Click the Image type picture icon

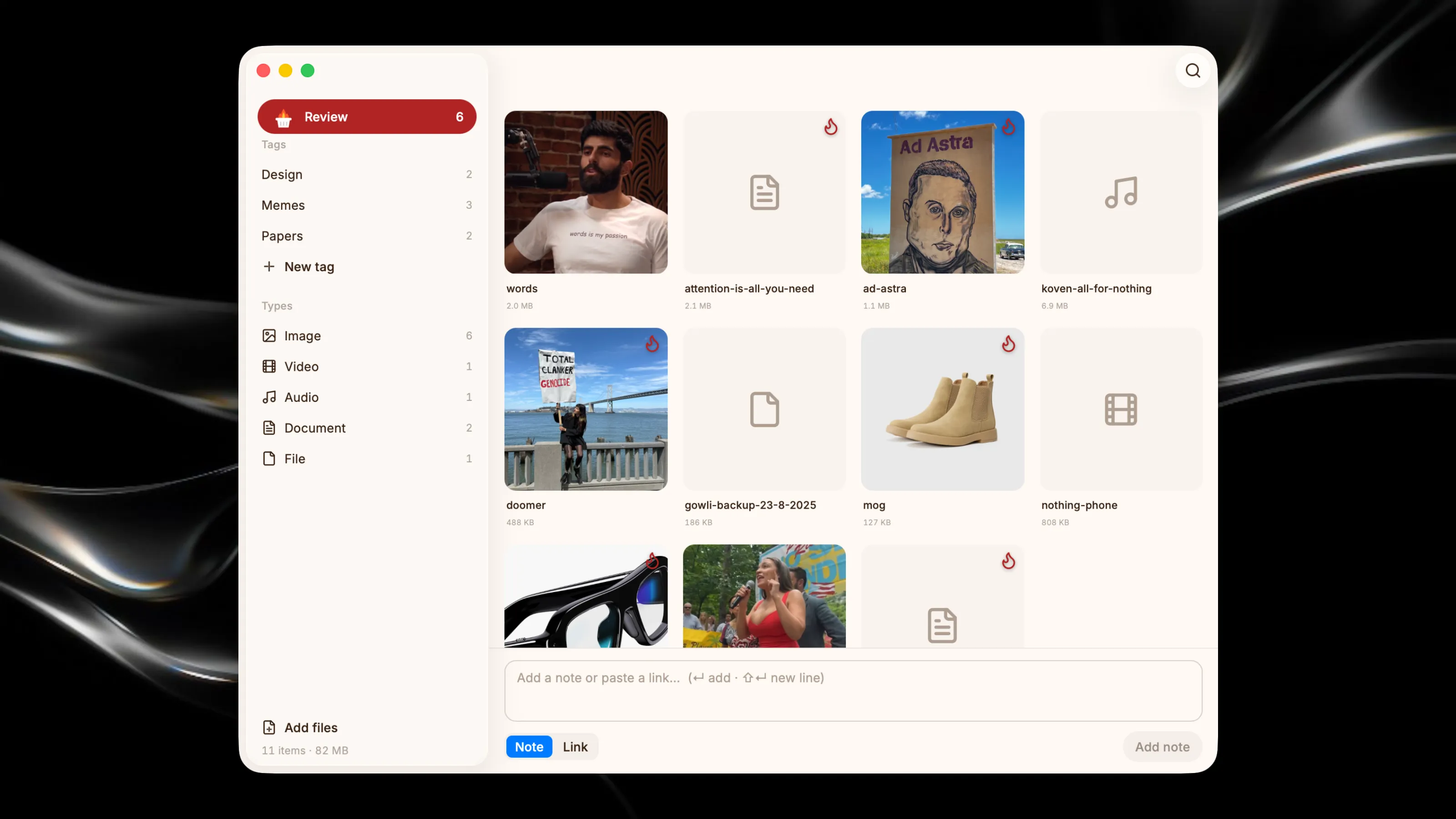tap(269, 336)
